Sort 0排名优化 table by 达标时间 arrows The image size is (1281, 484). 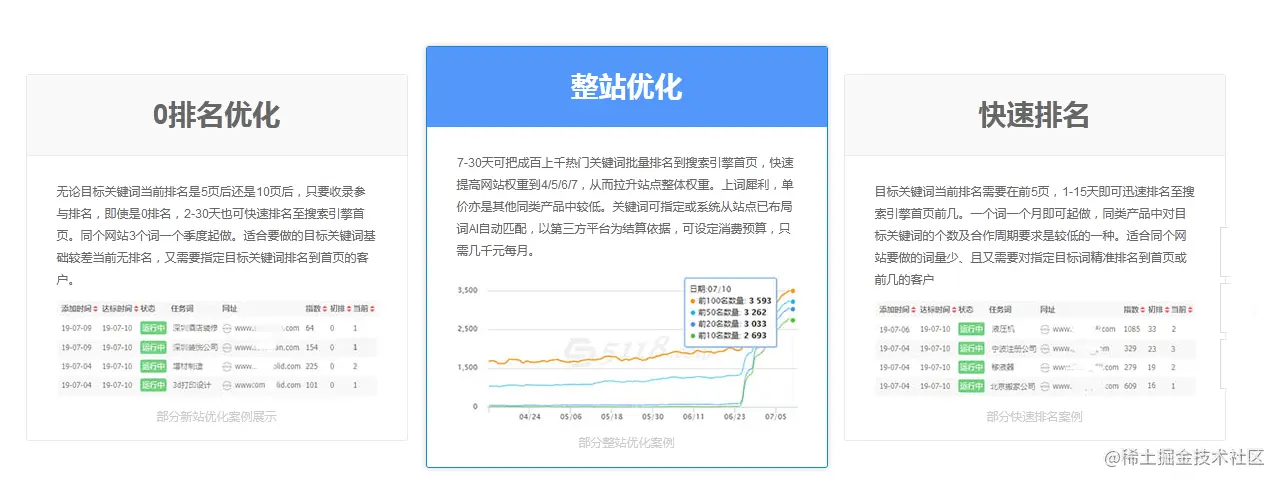[136, 309]
